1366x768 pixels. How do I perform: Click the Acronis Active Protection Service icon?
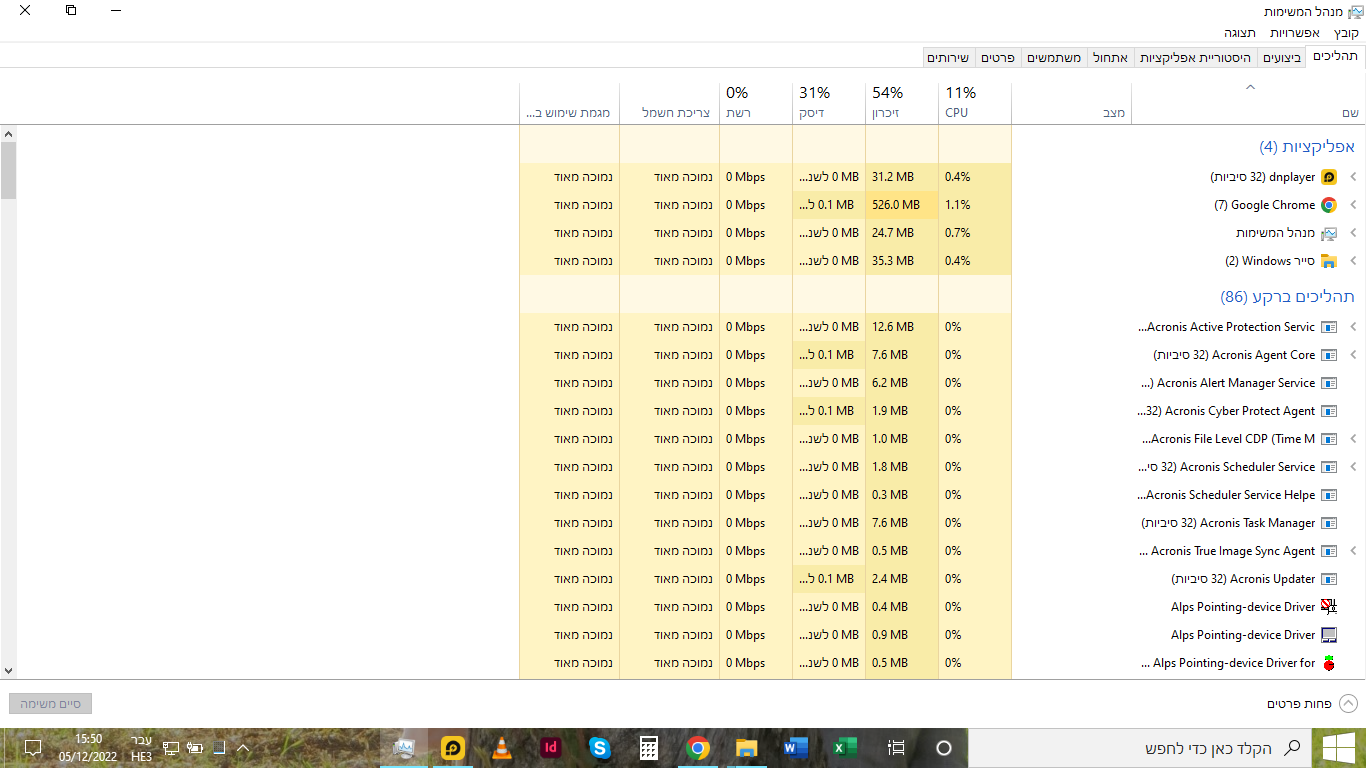[x=1329, y=327]
